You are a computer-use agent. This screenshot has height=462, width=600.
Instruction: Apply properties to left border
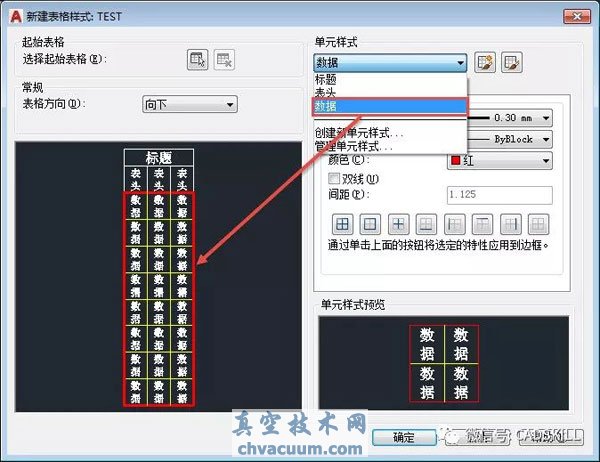coord(455,224)
